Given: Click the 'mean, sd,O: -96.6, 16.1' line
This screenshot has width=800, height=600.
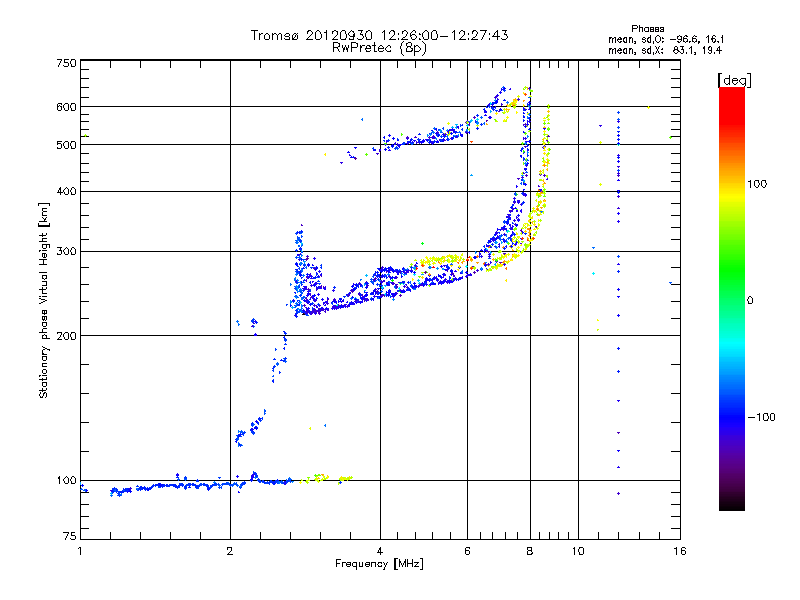Looking at the screenshot, I should point(666,39).
